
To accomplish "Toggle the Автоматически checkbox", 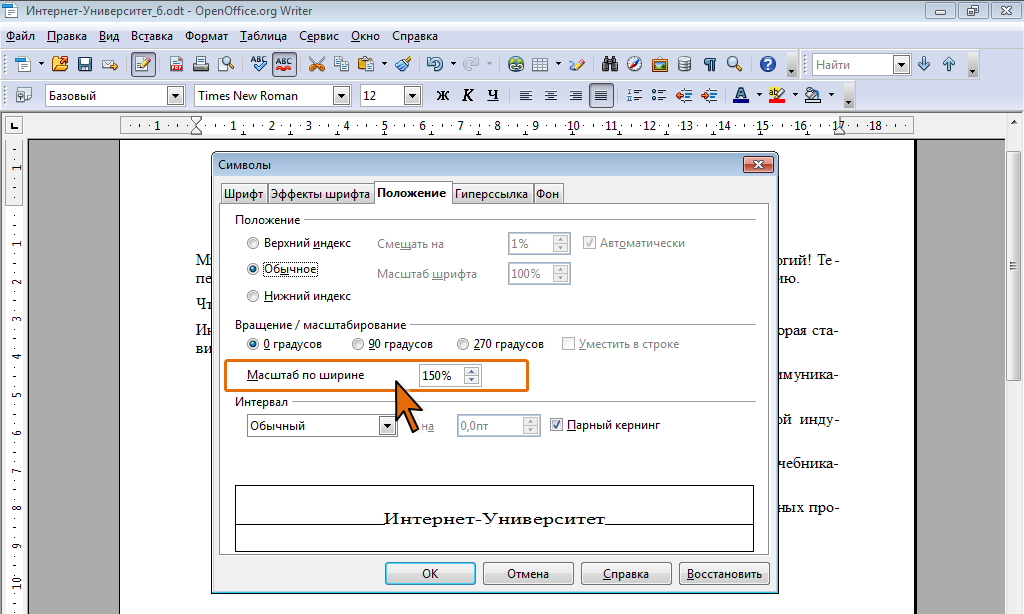I will click(589, 243).
